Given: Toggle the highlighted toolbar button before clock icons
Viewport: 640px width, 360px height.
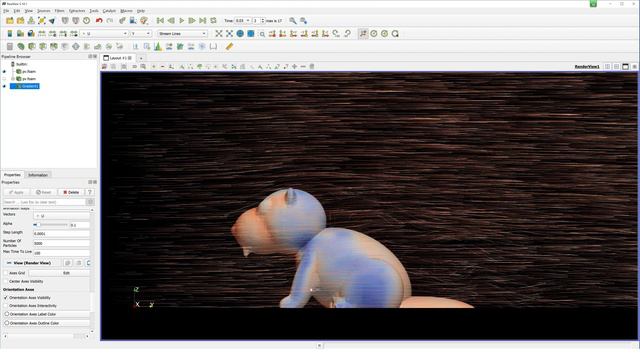Looking at the screenshot, I should click(x=363, y=33).
